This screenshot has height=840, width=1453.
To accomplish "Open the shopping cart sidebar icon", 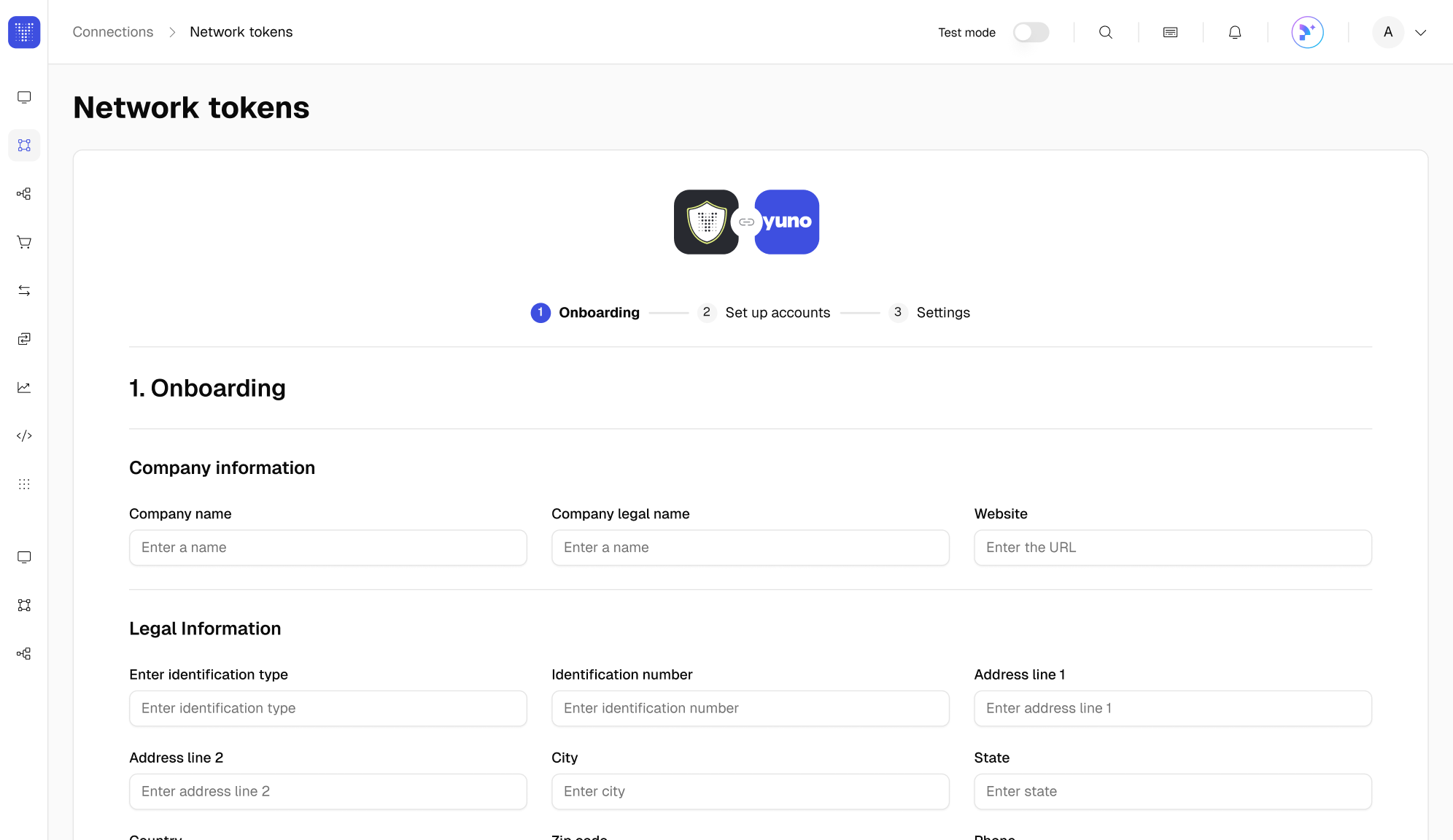I will tap(24, 242).
